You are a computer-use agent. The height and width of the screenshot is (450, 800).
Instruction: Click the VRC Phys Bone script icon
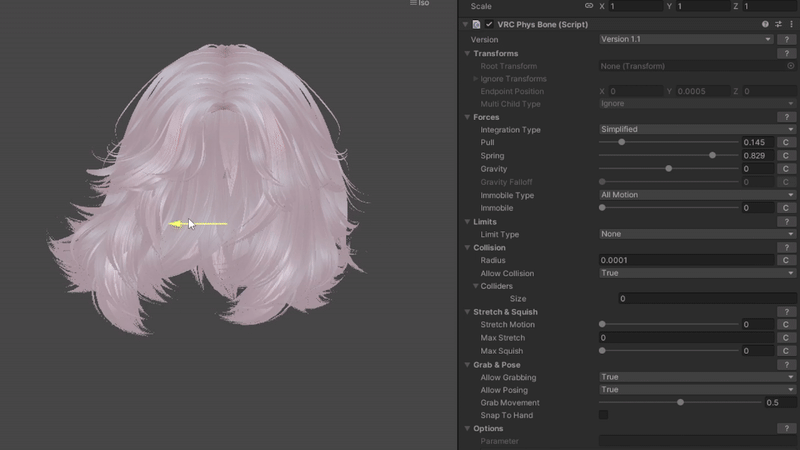click(x=477, y=24)
